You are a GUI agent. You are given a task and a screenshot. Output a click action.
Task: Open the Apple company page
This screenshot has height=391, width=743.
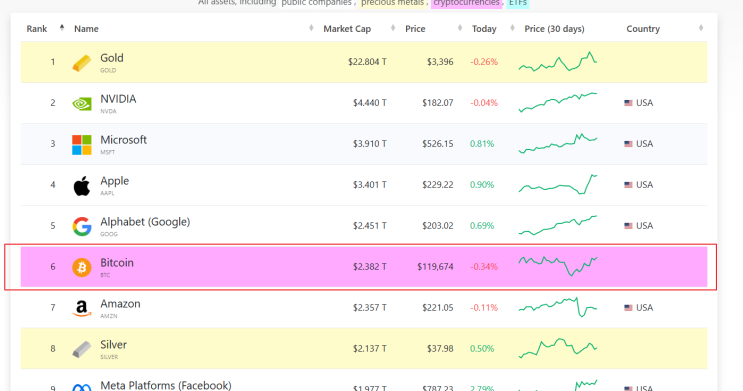pyautogui.click(x=114, y=181)
